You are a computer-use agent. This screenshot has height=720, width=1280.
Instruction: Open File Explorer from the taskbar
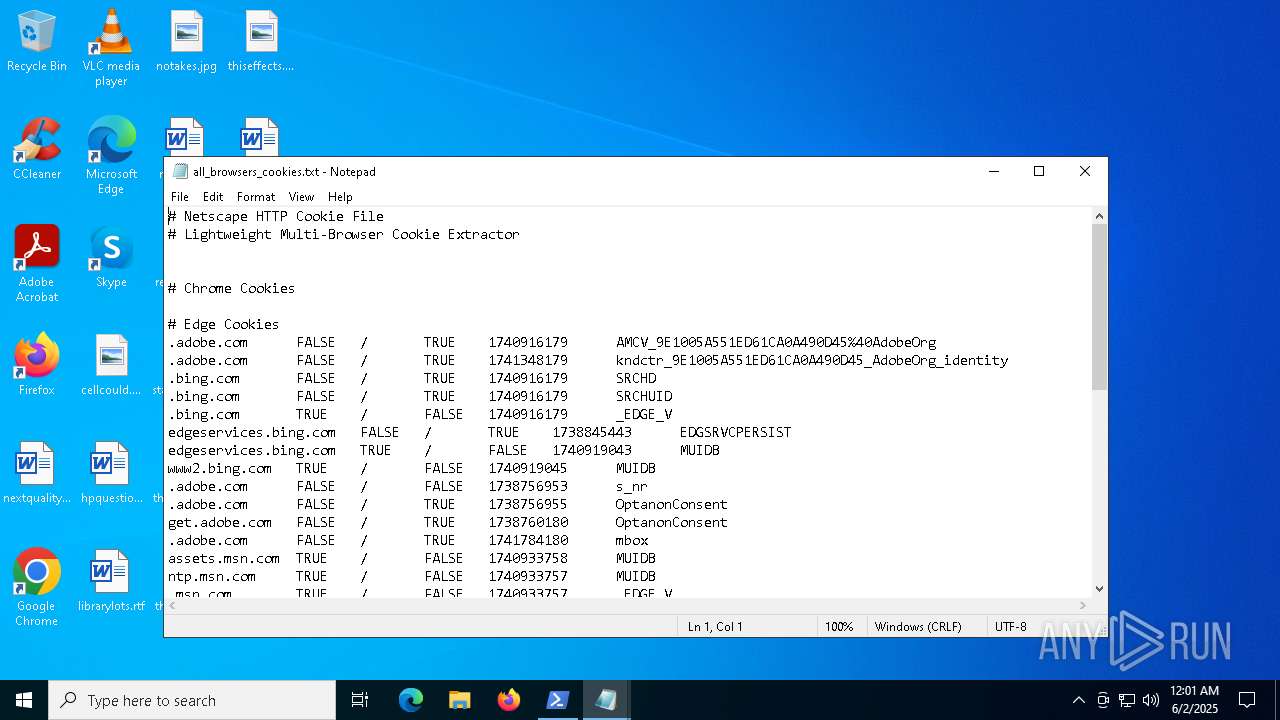pyautogui.click(x=459, y=700)
